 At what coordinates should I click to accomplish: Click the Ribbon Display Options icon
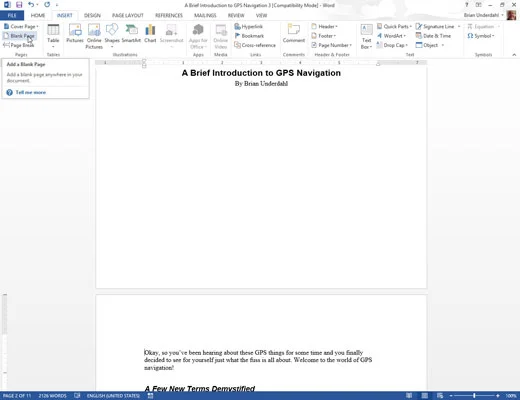pyautogui.click(x=479, y=5)
